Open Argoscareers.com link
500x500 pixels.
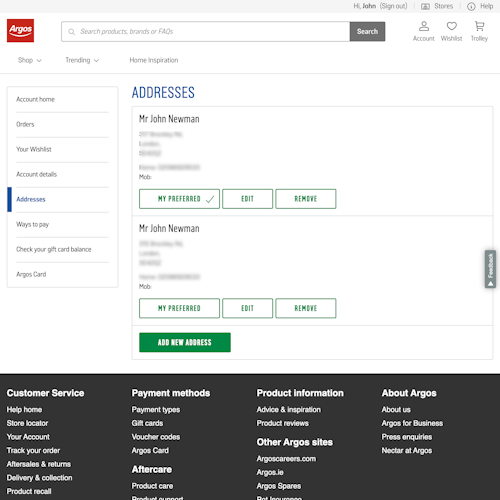click(286, 459)
